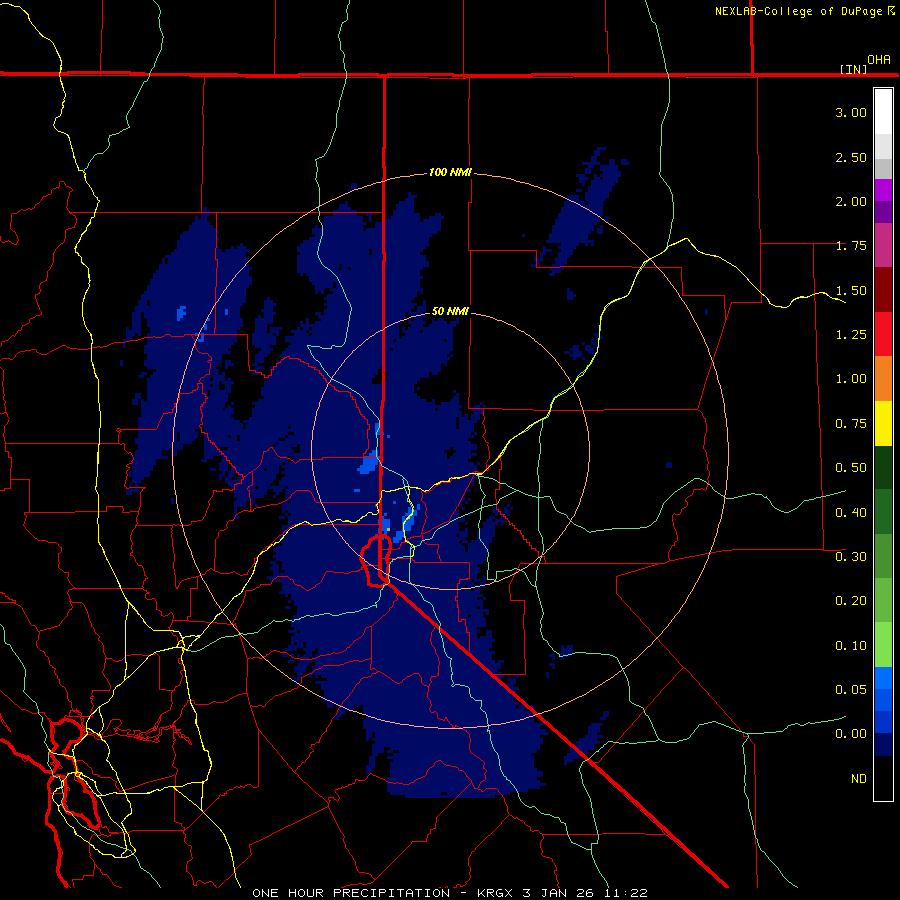Image resolution: width=900 pixels, height=900 pixels.
Task: Select the yellow legend swatch
Action: click(x=883, y=424)
